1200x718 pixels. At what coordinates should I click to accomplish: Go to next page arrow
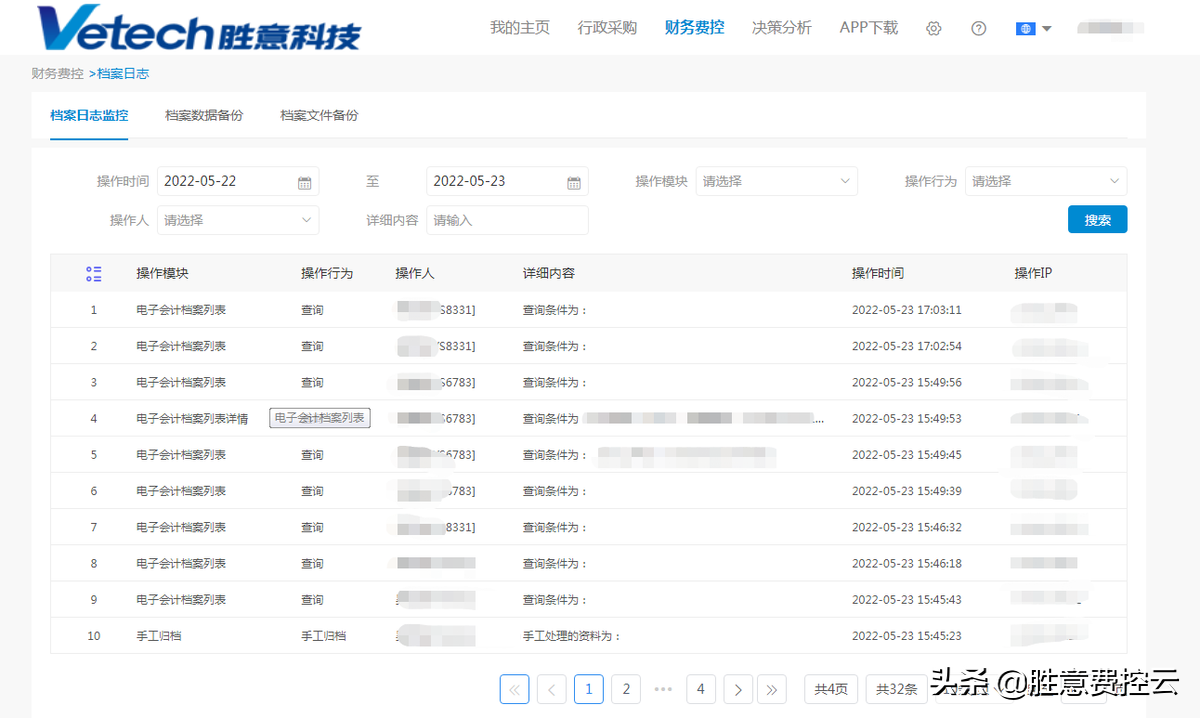[738, 689]
